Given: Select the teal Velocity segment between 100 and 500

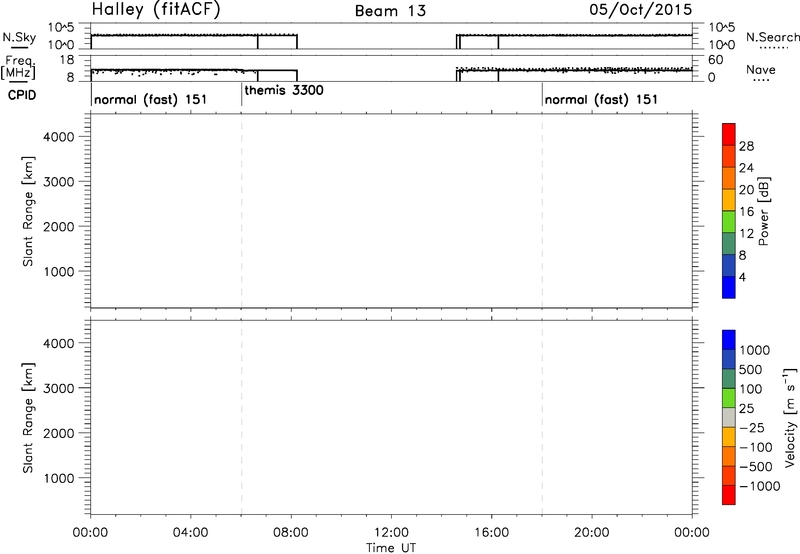Looking at the screenshot, I should (729, 379).
